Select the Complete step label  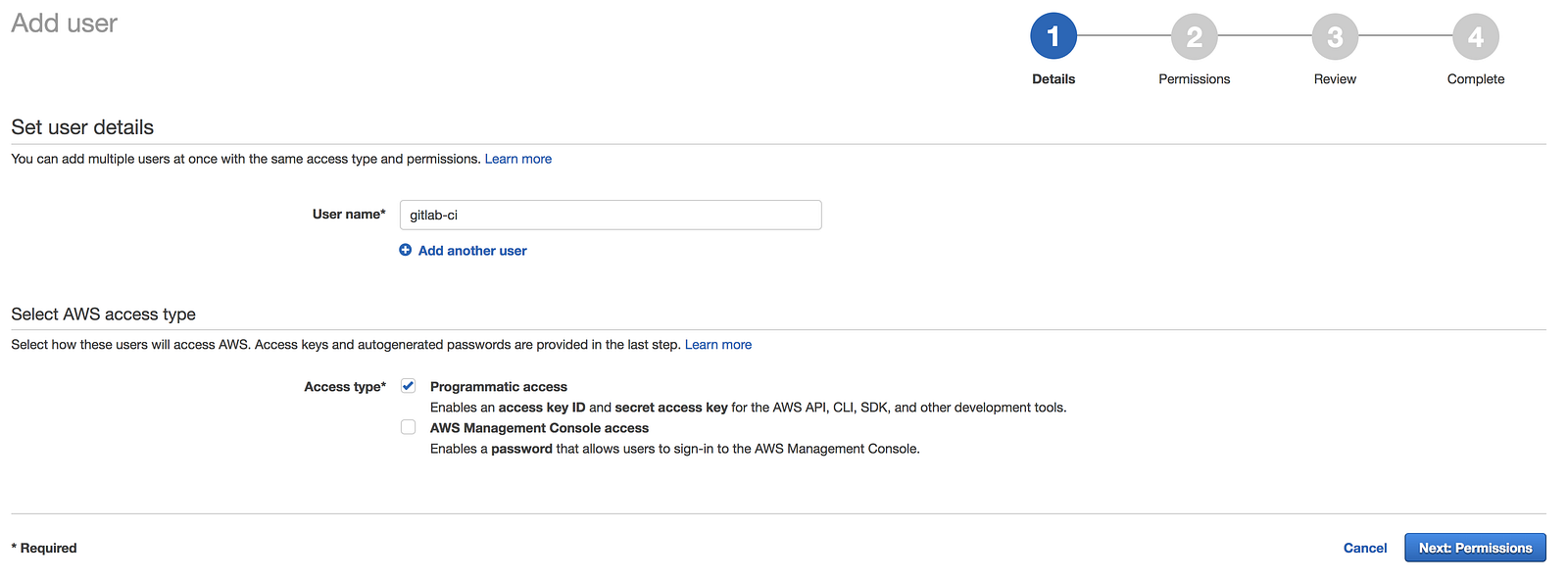[x=1475, y=79]
